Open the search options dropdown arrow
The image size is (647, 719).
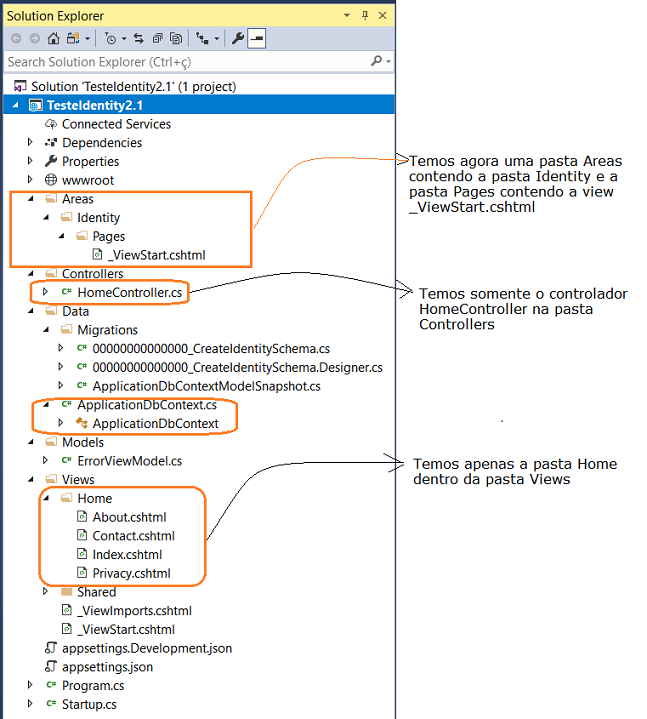[x=388, y=61]
